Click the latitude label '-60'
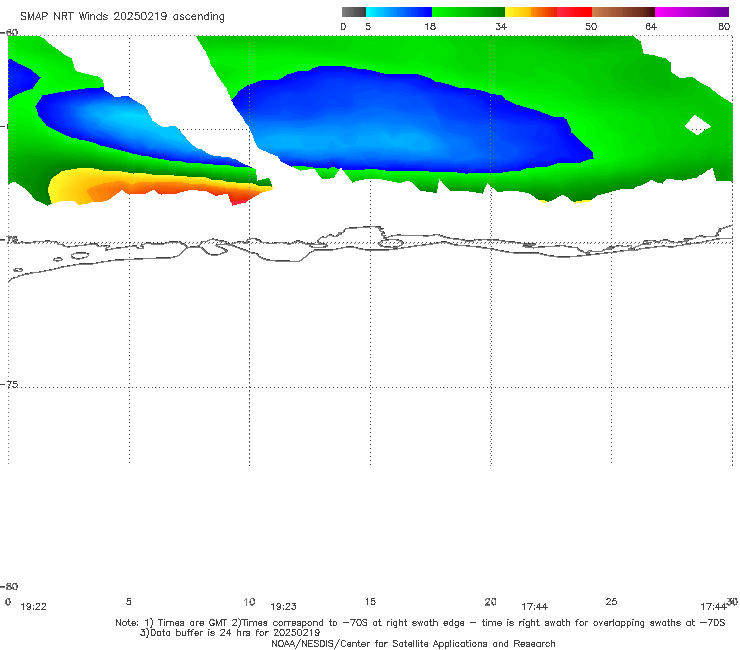The width and height of the screenshot is (740, 650). point(10,32)
